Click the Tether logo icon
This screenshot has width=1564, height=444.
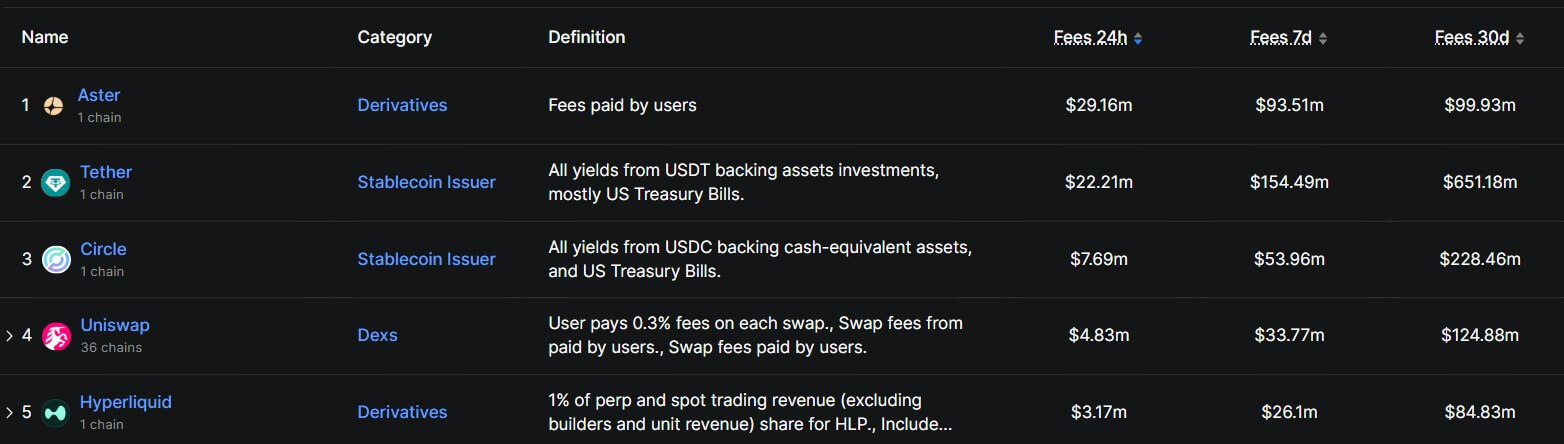[x=55, y=183]
